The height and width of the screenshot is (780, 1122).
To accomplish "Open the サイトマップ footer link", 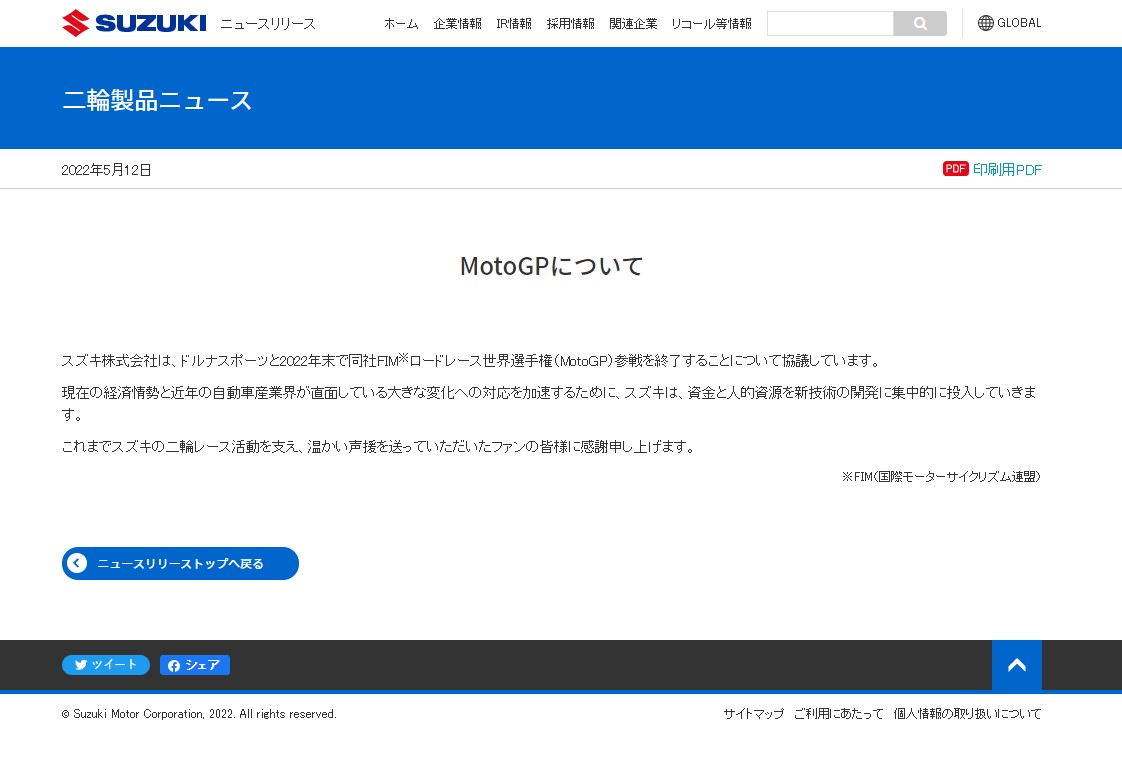I will (x=753, y=714).
